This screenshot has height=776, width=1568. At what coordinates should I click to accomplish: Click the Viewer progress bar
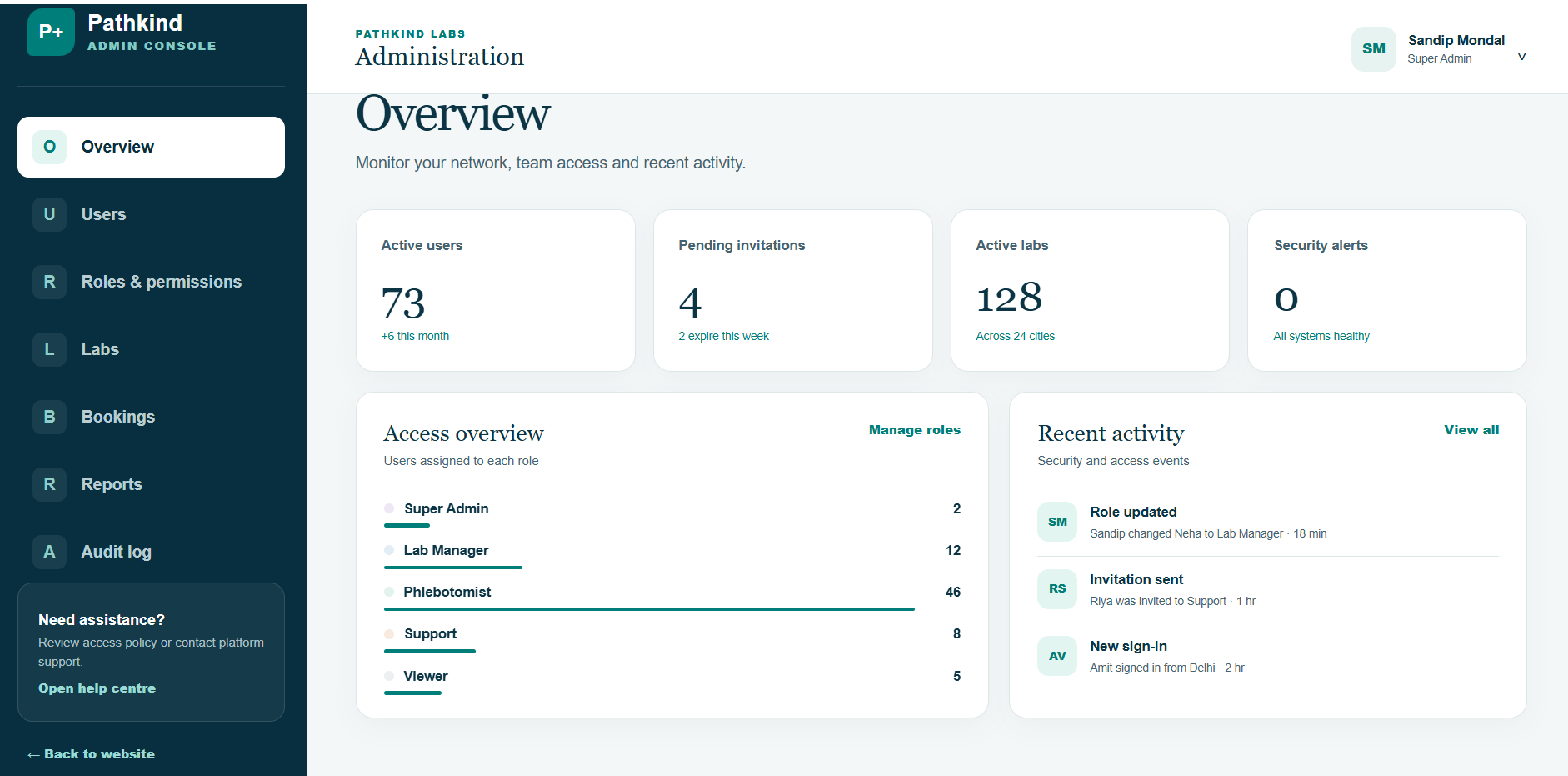pos(412,693)
